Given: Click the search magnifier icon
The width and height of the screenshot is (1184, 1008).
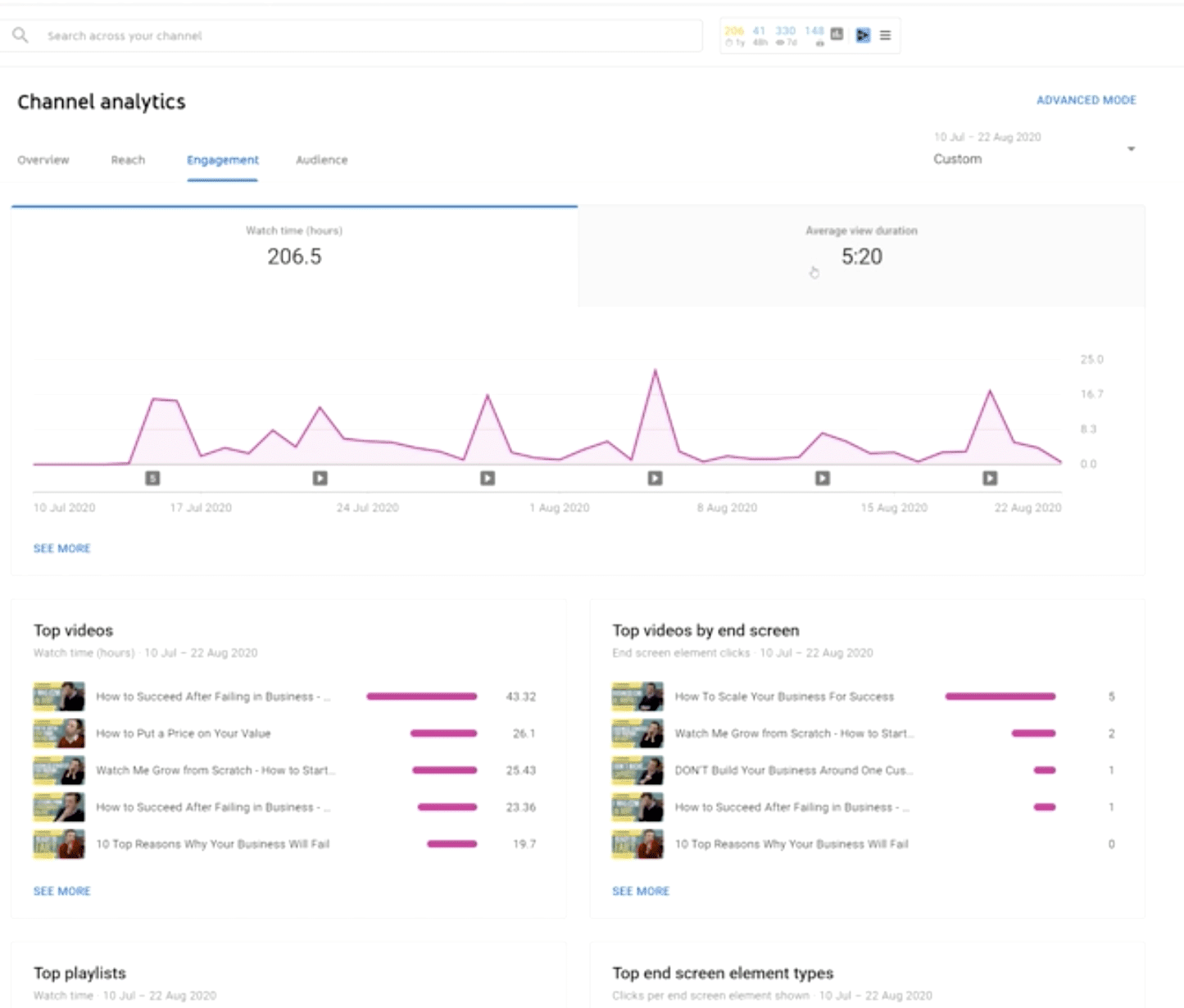Looking at the screenshot, I should point(20,35).
